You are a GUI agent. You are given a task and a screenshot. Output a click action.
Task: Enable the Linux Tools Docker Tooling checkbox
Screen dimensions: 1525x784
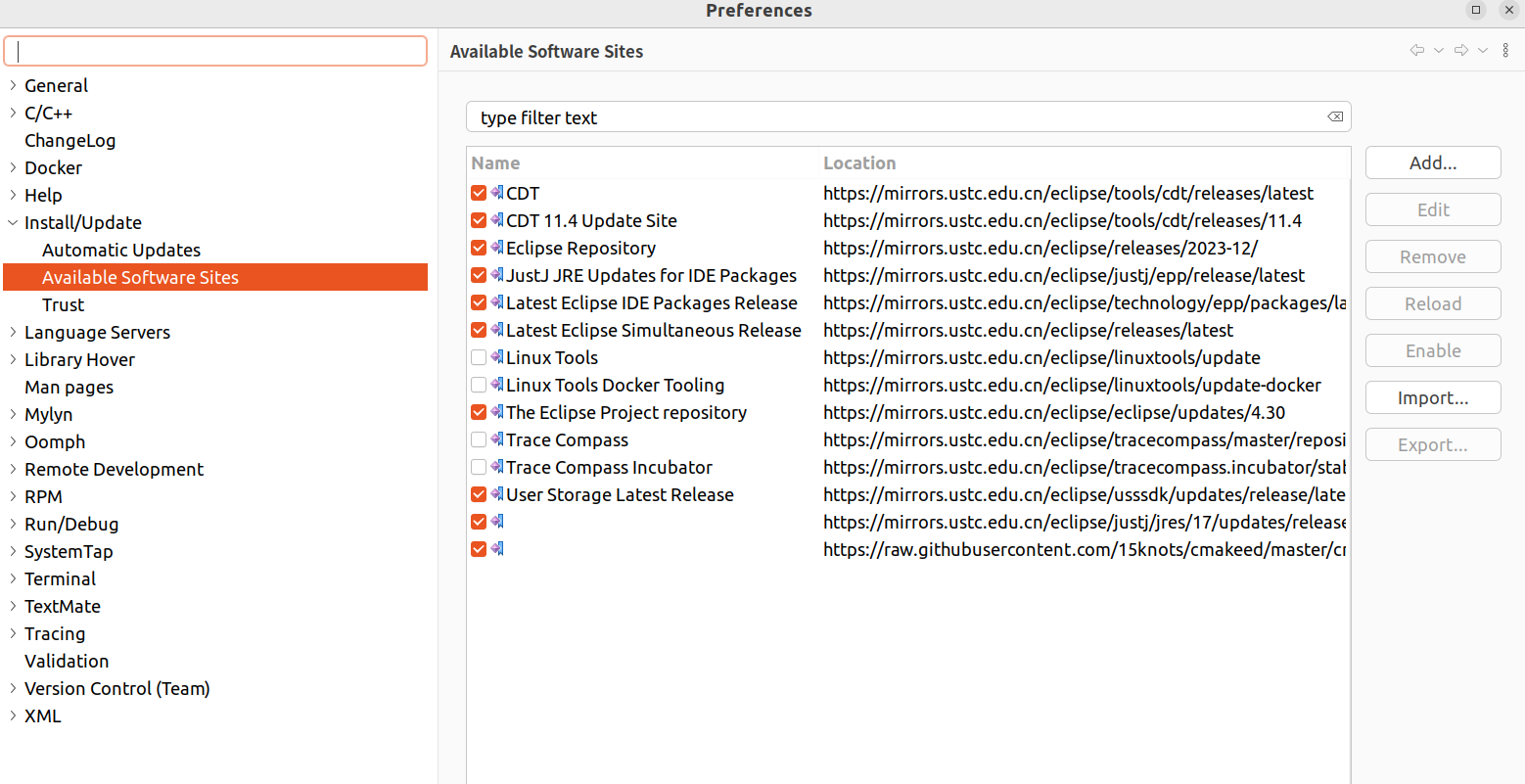pos(479,385)
